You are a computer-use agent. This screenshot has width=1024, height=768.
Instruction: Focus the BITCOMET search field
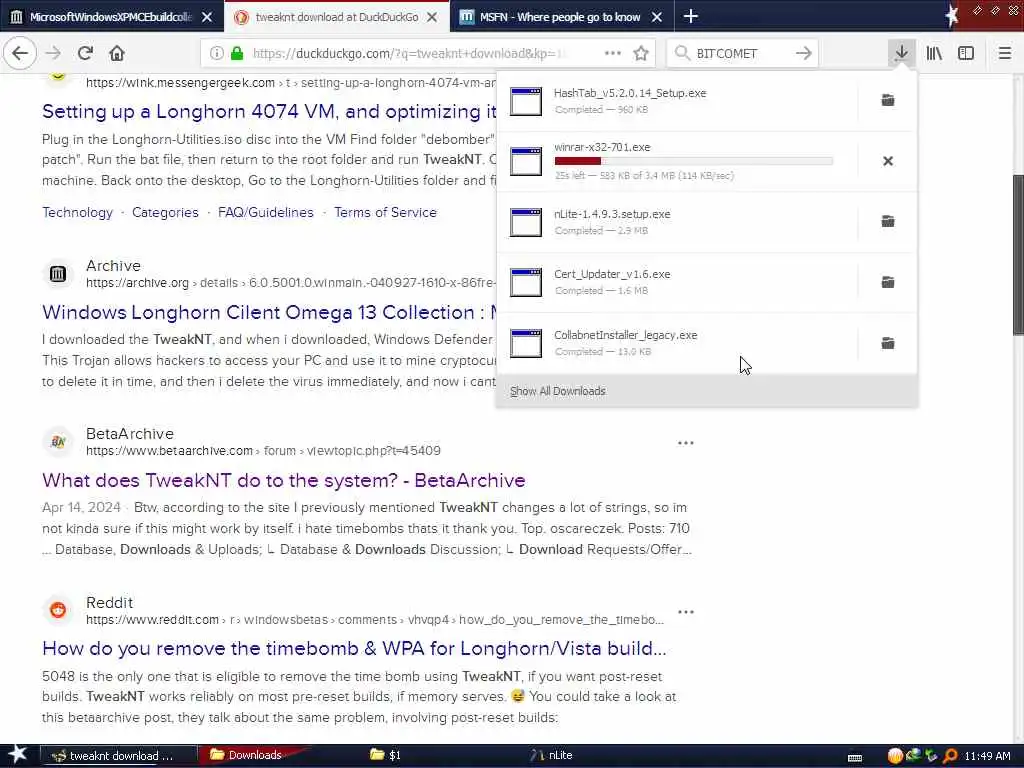(x=741, y=53)
